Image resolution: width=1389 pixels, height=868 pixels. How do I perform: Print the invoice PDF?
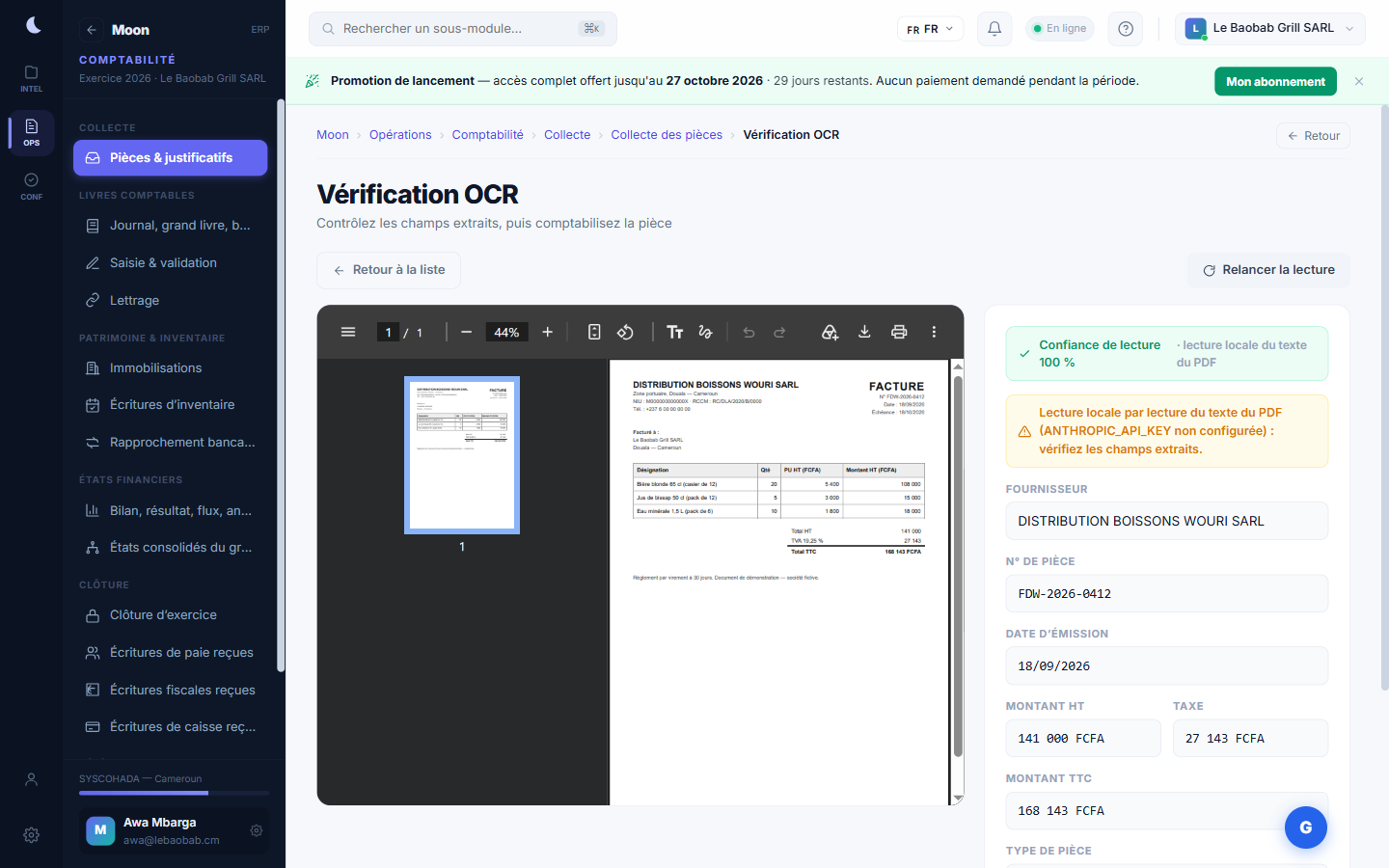[899, 332]
